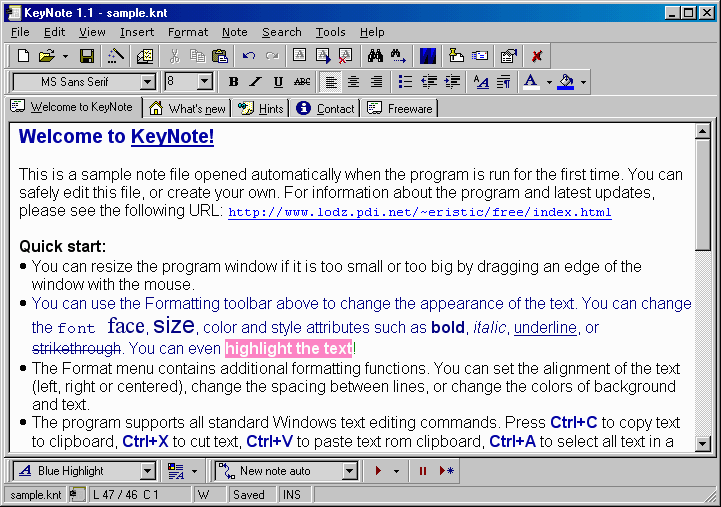Click the vertical scrollbar down arrow
721x507 pixels.
702,444
